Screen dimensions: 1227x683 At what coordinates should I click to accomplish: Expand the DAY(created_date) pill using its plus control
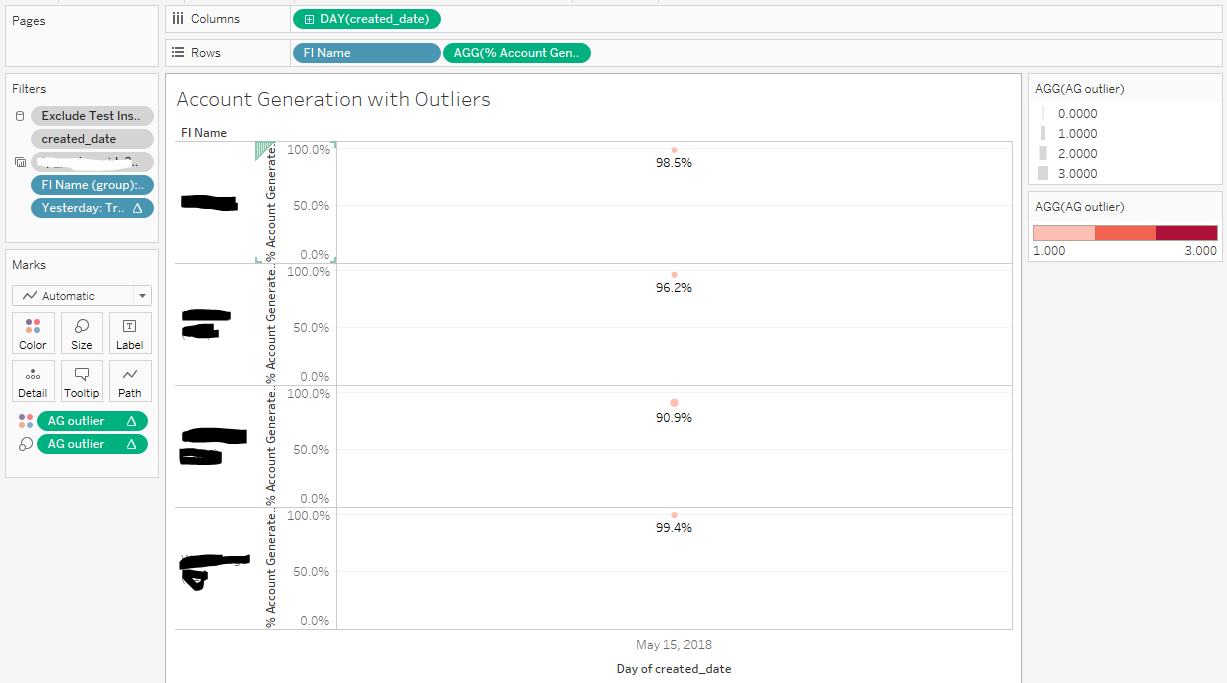[x=305, y=18]
